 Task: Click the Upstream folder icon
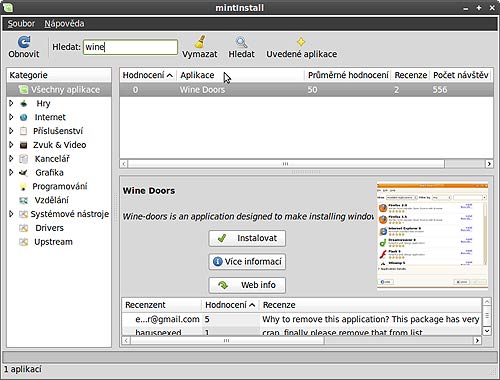pos(23,242)
